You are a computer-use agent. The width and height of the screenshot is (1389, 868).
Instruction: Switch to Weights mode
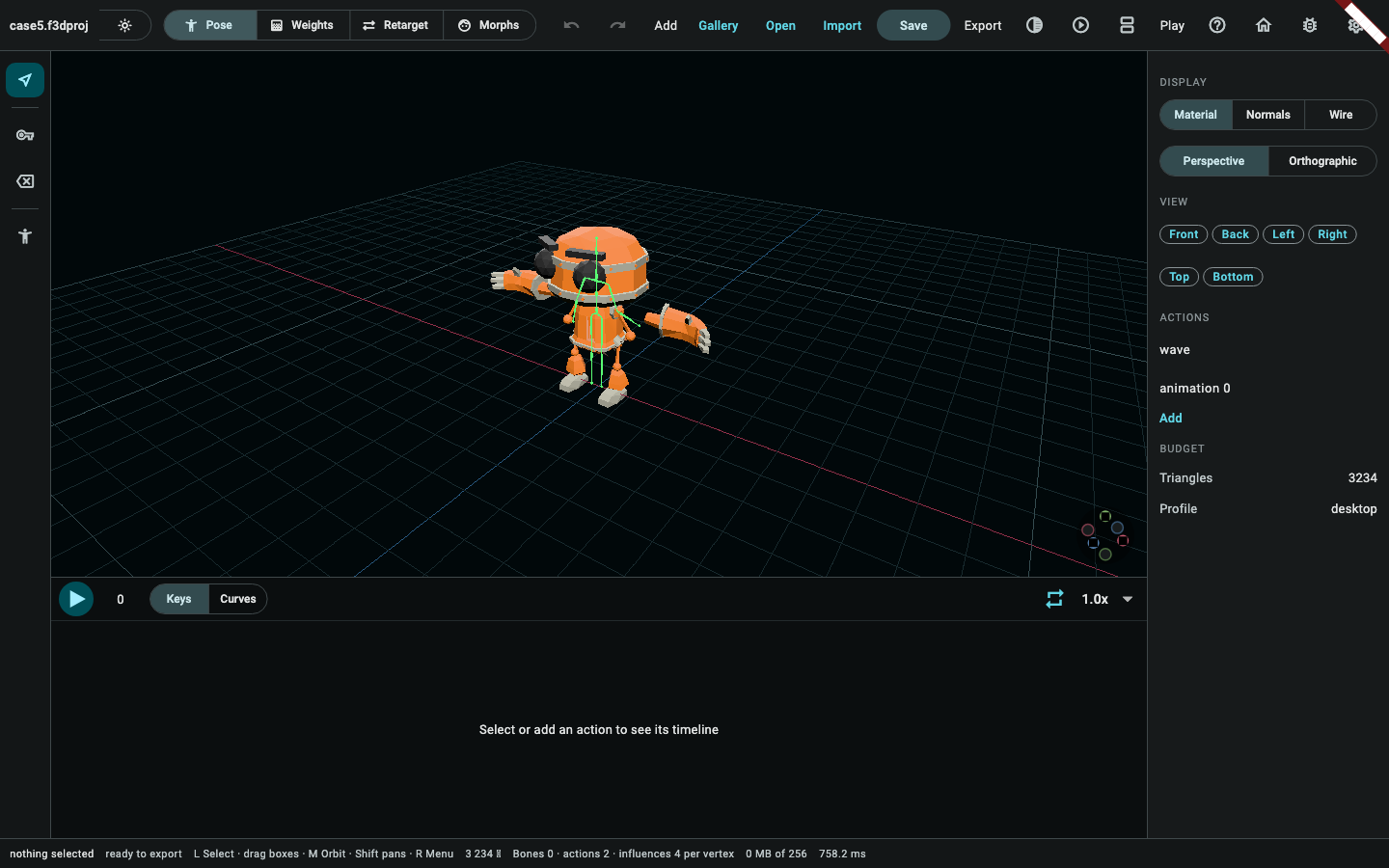click(x=303, y=25)
